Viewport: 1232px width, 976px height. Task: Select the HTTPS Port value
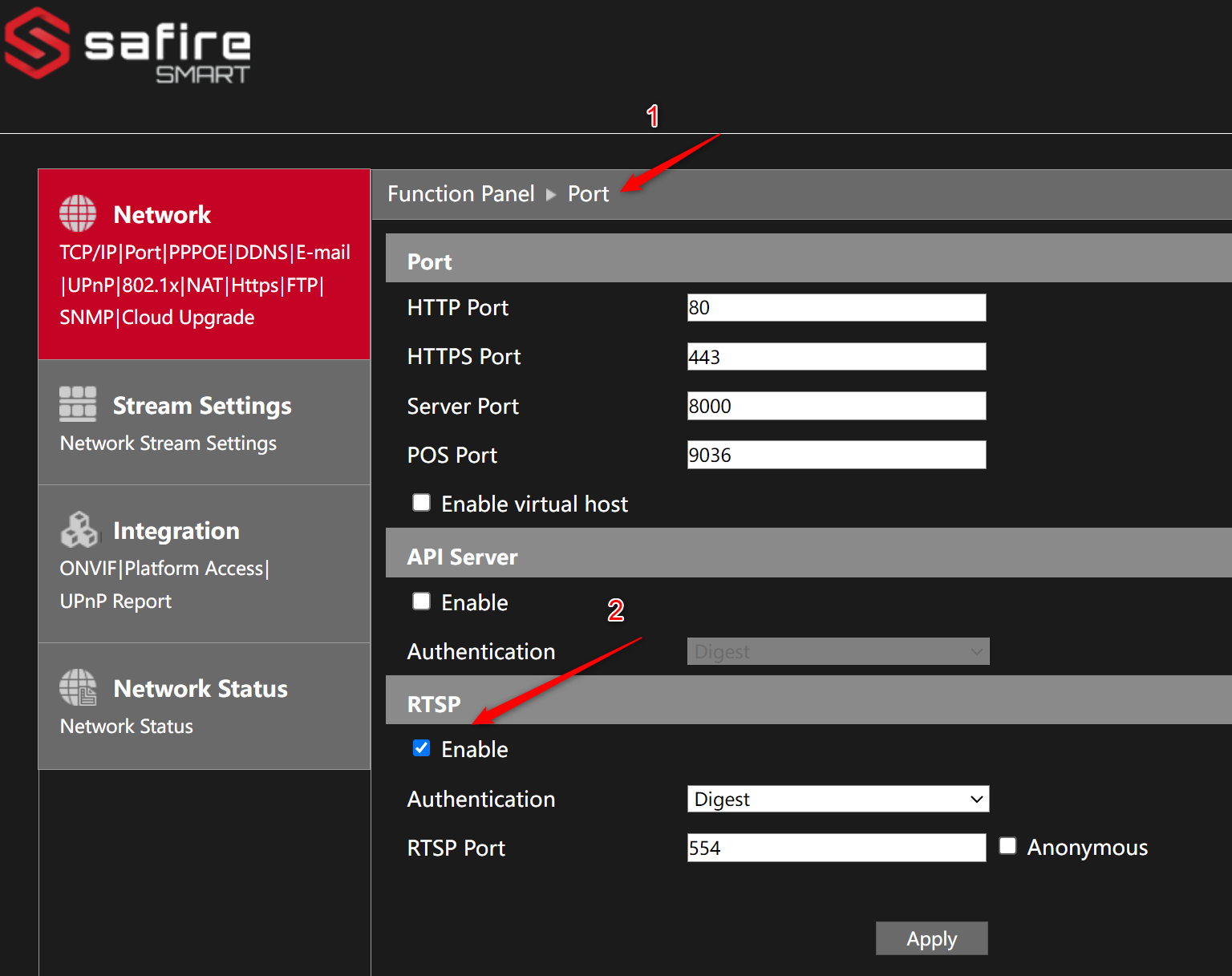[x=836, y=356]
